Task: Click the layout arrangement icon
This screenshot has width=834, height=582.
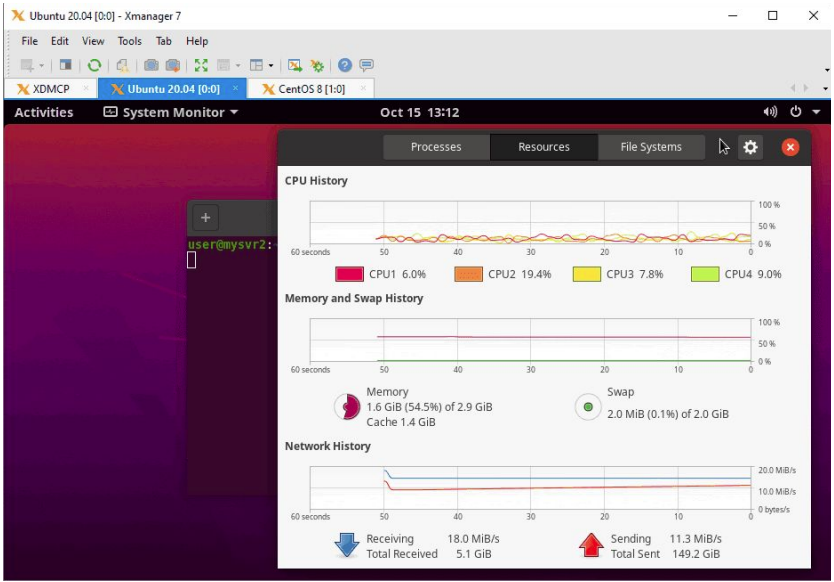Action: pyautogui.click(x=256, y=65)
